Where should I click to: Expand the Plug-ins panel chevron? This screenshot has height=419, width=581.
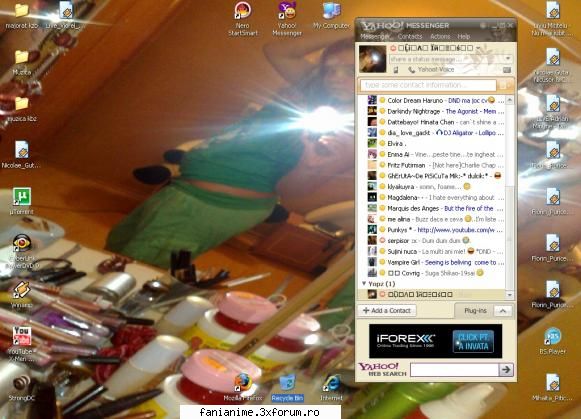point(503,311)
